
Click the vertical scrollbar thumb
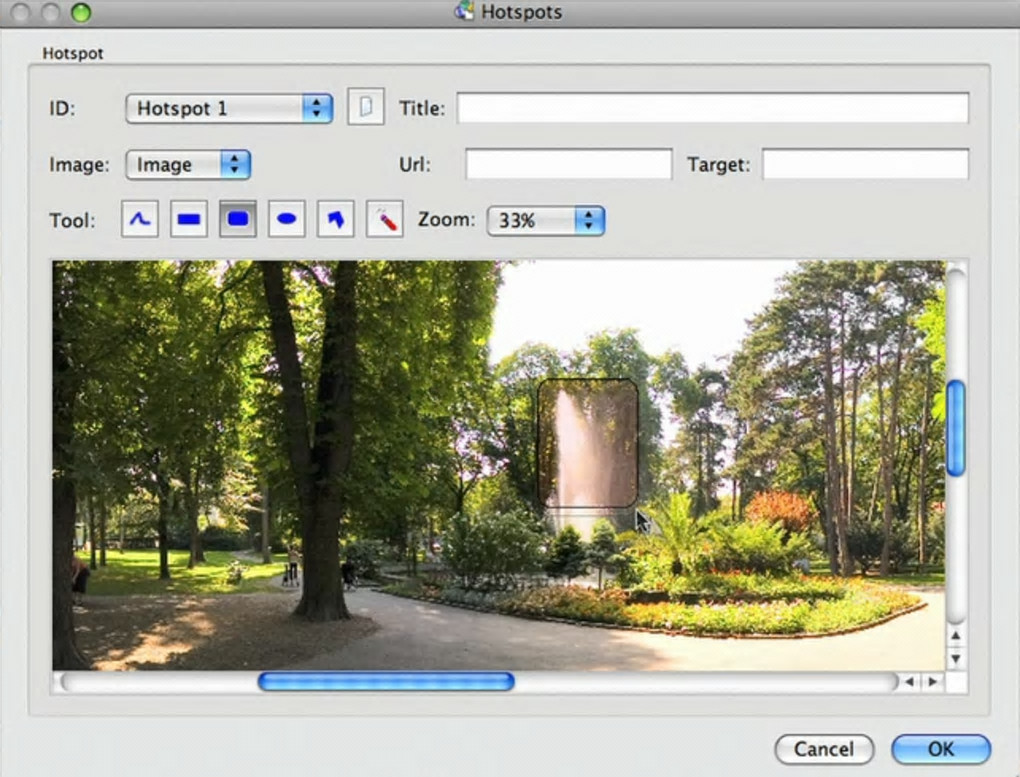956,429
